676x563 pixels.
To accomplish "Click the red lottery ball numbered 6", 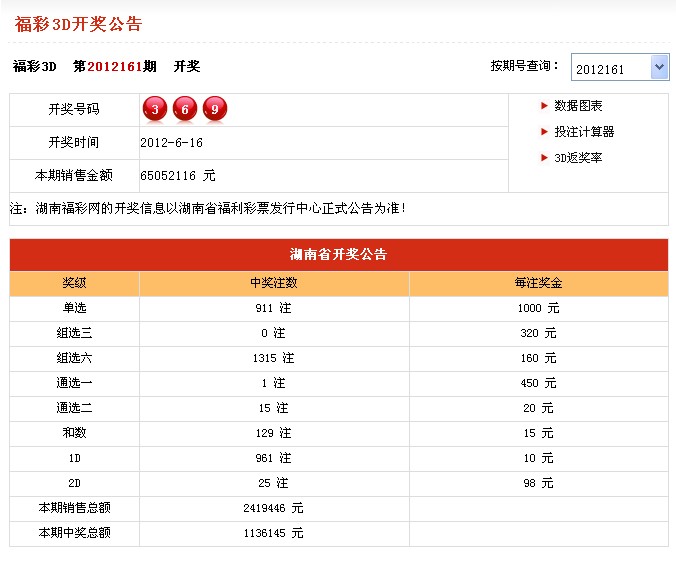I will [185, 109].
